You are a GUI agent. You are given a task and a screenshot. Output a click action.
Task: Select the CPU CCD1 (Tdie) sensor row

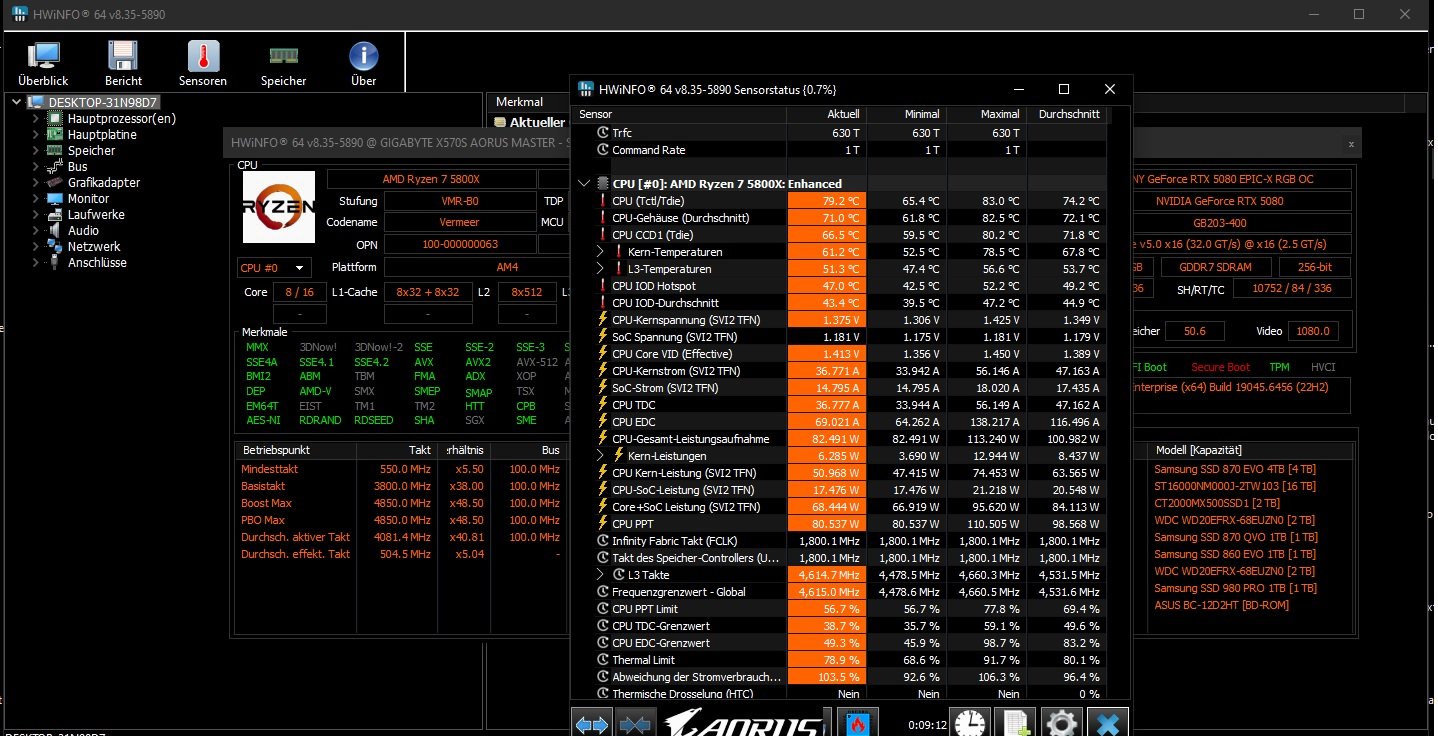(x=839, y=235)
